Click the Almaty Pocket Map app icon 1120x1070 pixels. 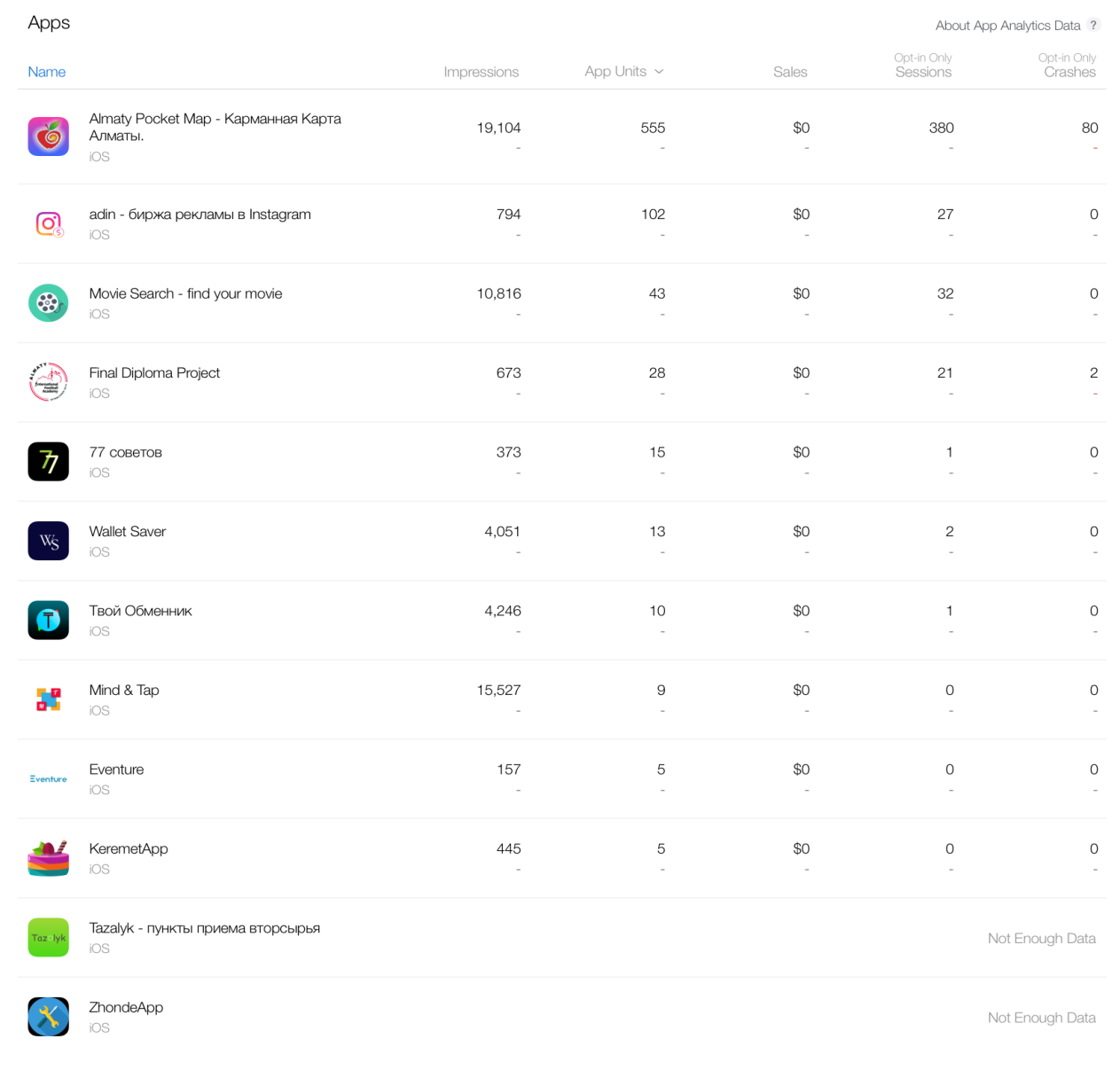point(48,137)
